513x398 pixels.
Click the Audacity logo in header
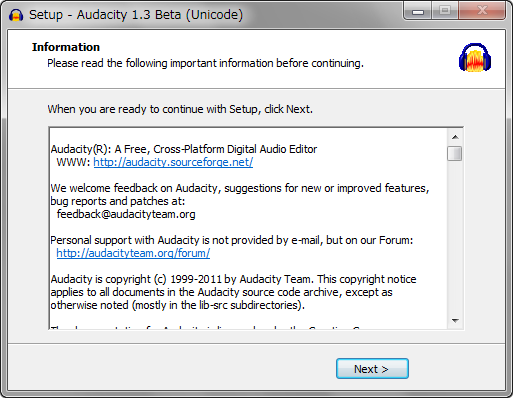coord(475,57)
